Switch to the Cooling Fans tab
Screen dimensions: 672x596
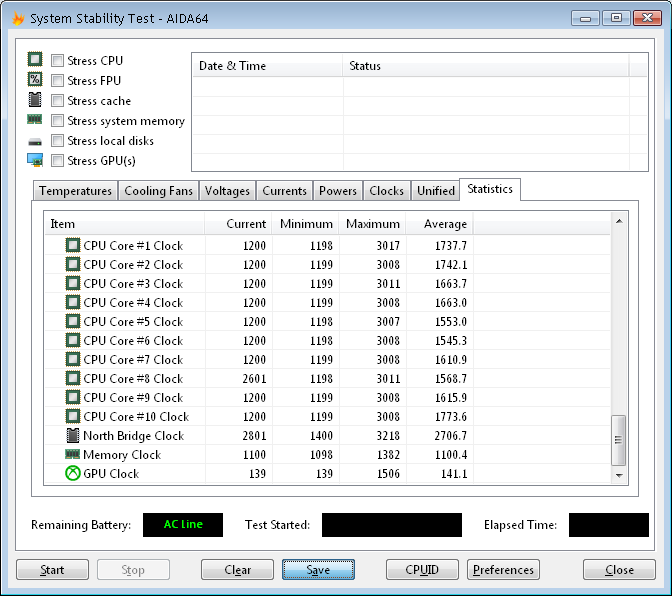[158, 191]
